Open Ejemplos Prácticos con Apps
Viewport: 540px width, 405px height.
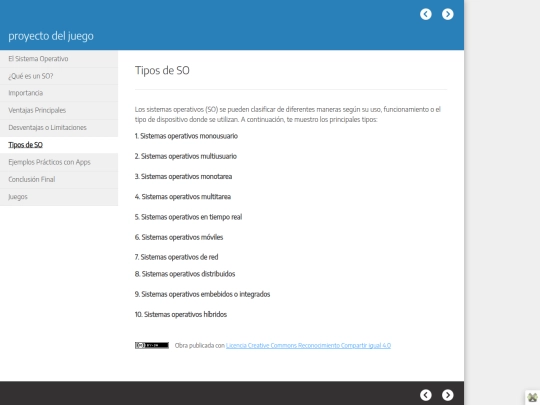click(x=59, y=162)
